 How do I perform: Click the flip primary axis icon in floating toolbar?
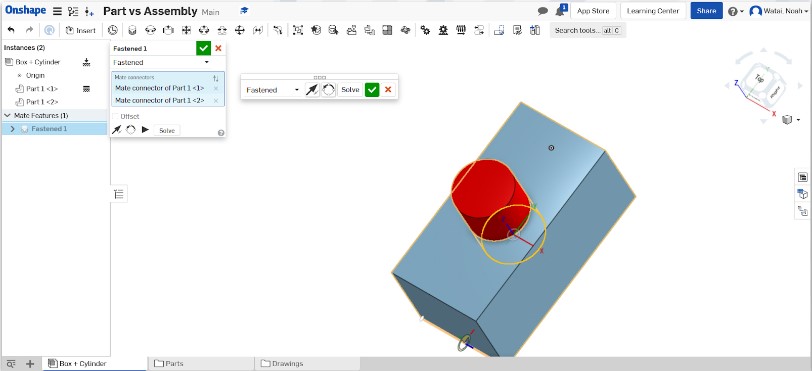click(311, 90)
